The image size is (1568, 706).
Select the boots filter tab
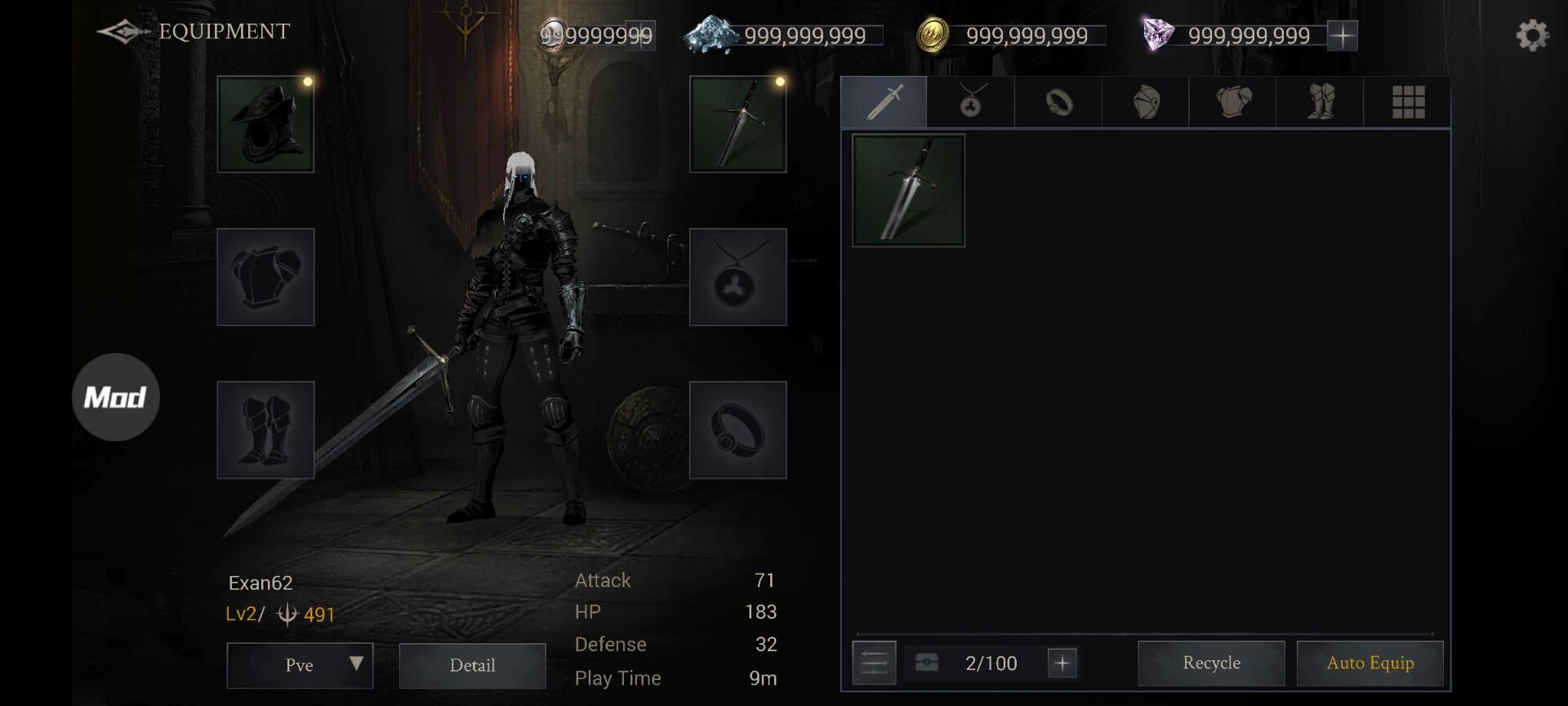[x=1320, y=102]
